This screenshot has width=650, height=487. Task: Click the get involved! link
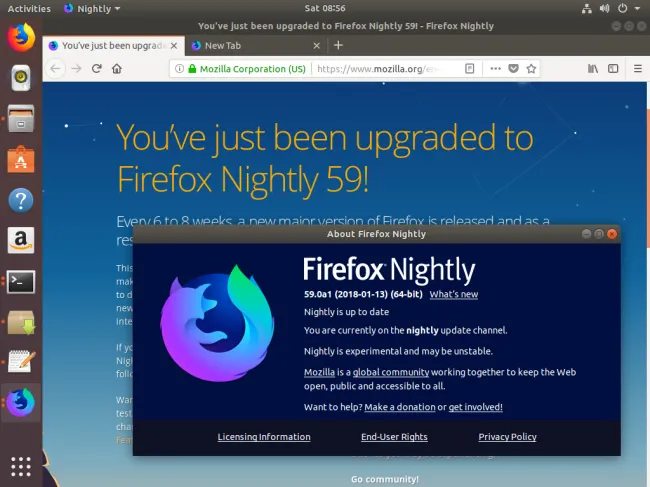(x=475, y=407)
